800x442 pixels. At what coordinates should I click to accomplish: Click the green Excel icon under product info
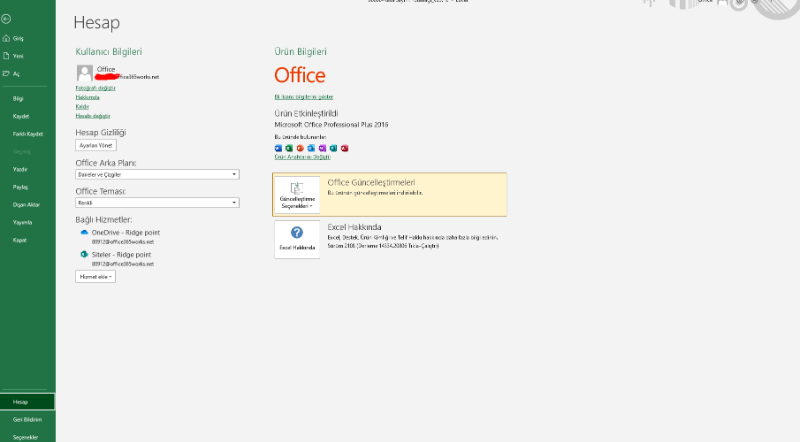(289, 148)
